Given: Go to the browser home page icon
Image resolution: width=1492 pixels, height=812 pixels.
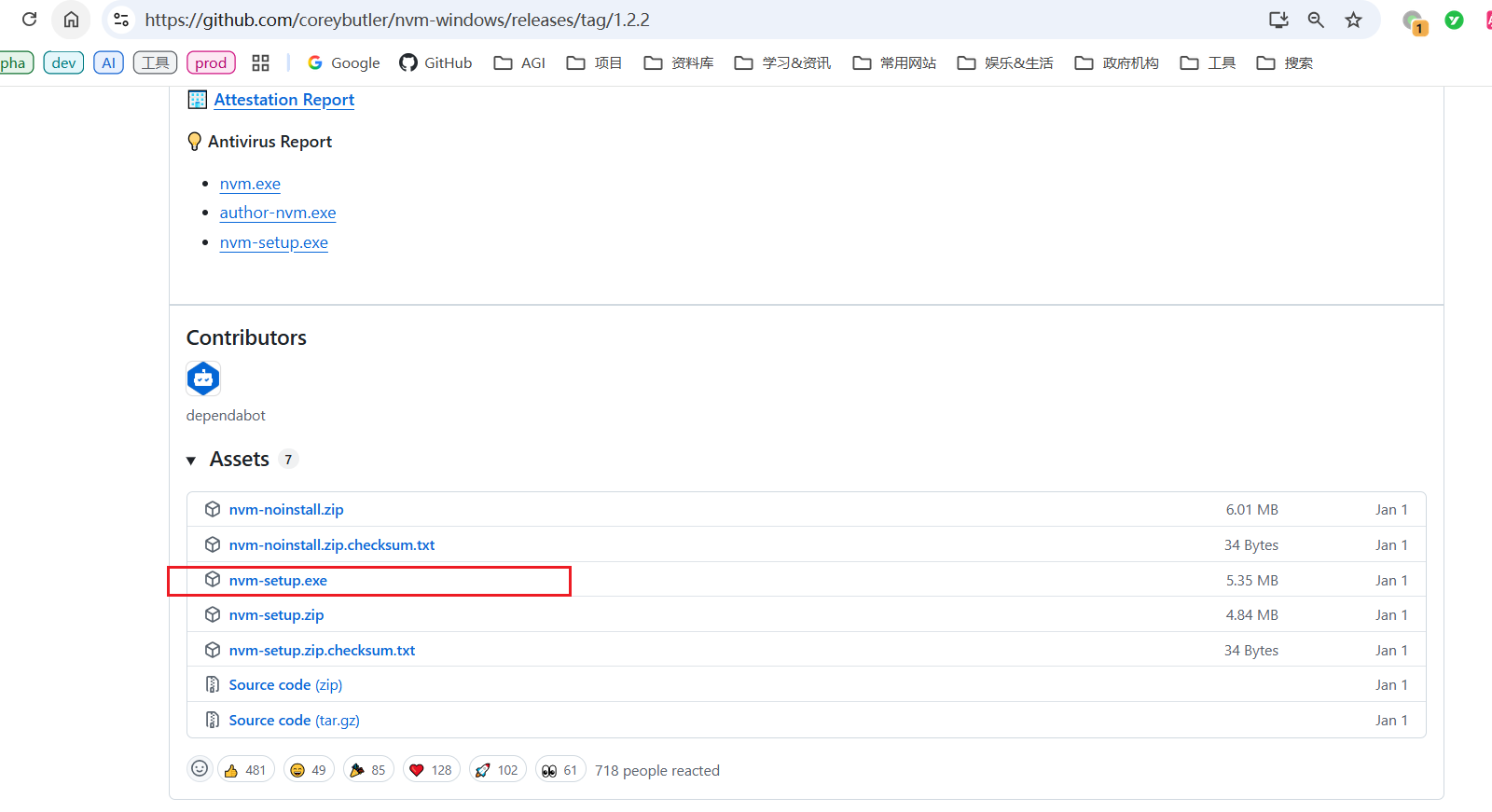Looking at the screenshot, I should click(x=71, y=20).
